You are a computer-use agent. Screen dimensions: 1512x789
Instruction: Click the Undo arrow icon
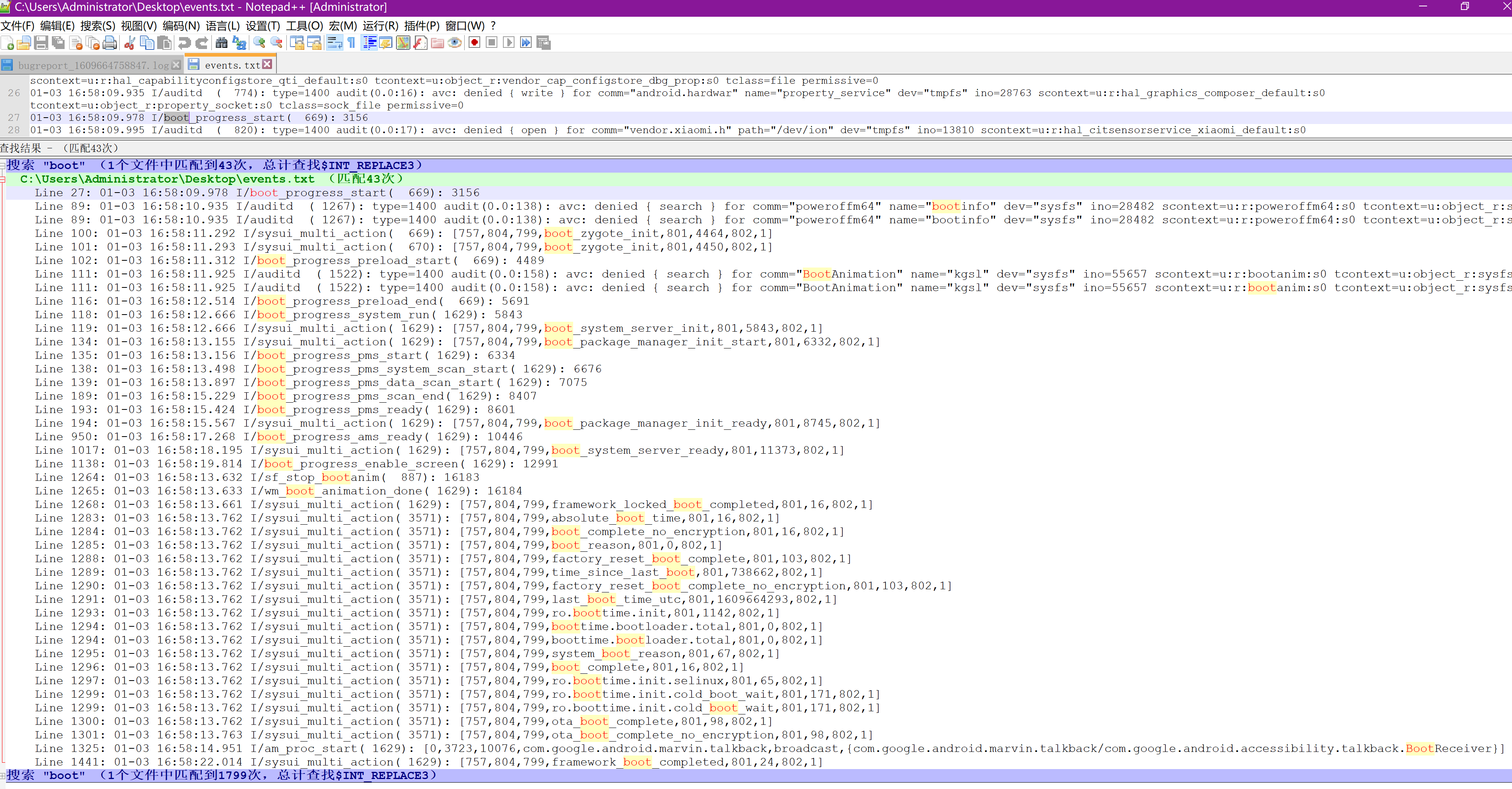point(184,43)
